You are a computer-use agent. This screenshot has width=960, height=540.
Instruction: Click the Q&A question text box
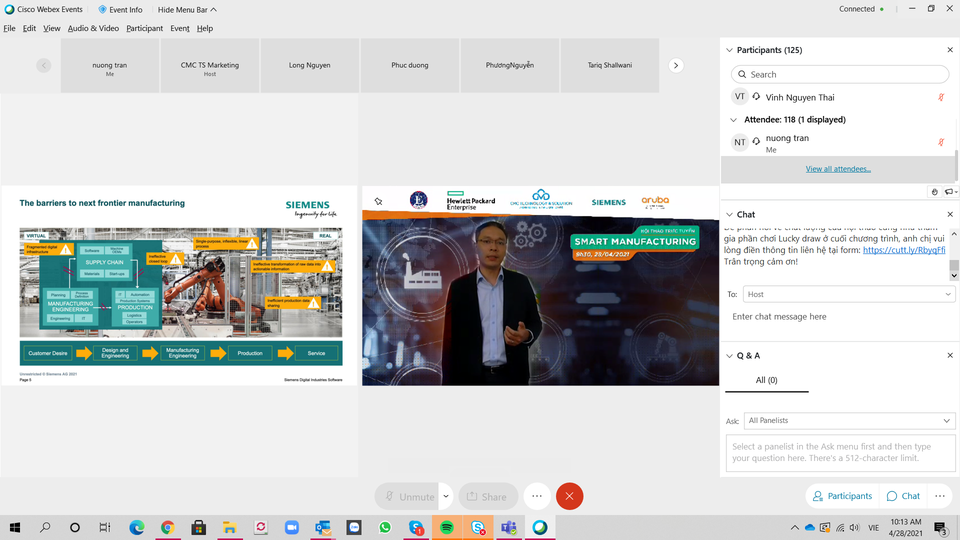click(x=840, y=452)
